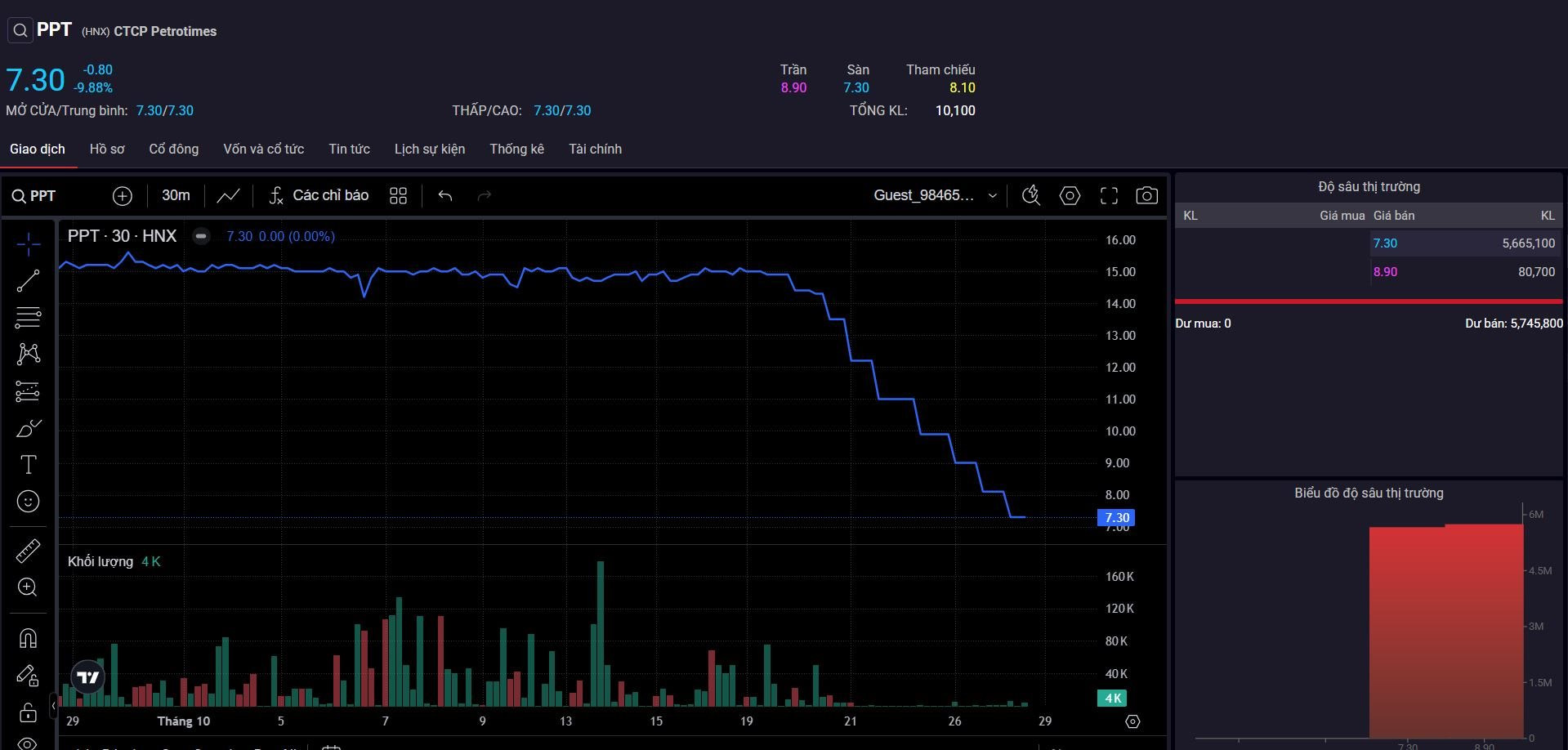Click the 7.30 sell price row

[1465, 243]
